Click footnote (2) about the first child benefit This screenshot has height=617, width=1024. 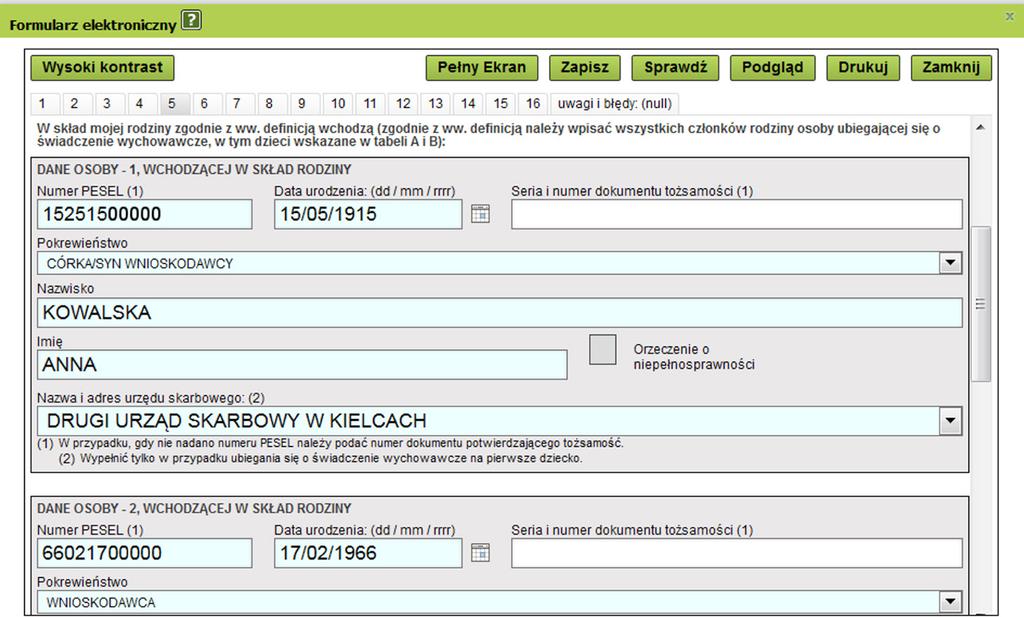click(x=320, y=458)
